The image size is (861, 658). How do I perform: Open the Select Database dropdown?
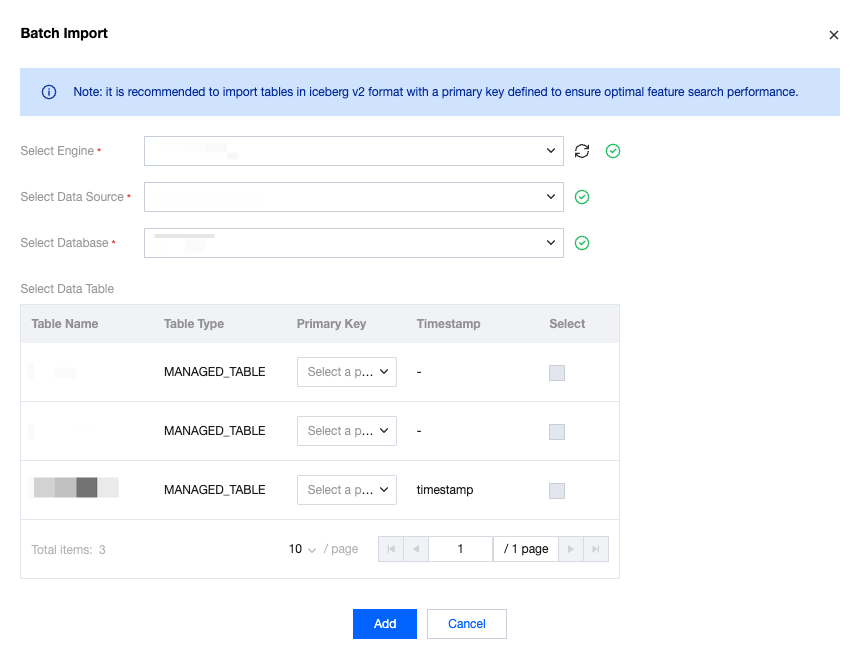(353, 243)
